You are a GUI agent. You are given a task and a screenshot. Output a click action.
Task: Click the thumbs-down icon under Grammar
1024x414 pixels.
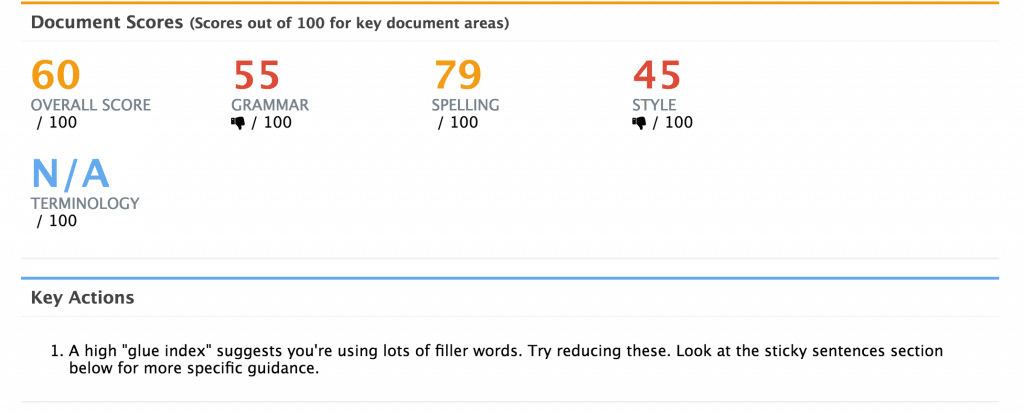tap(238, 123)
